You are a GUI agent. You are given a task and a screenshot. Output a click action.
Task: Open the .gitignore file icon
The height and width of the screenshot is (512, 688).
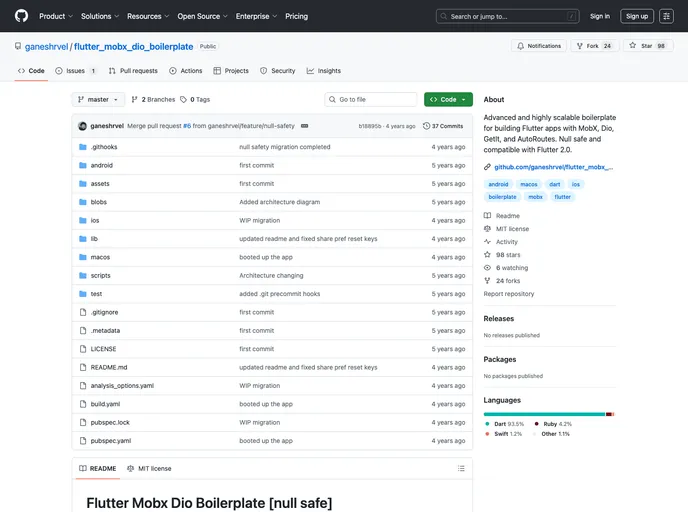[x=82, y=312]
